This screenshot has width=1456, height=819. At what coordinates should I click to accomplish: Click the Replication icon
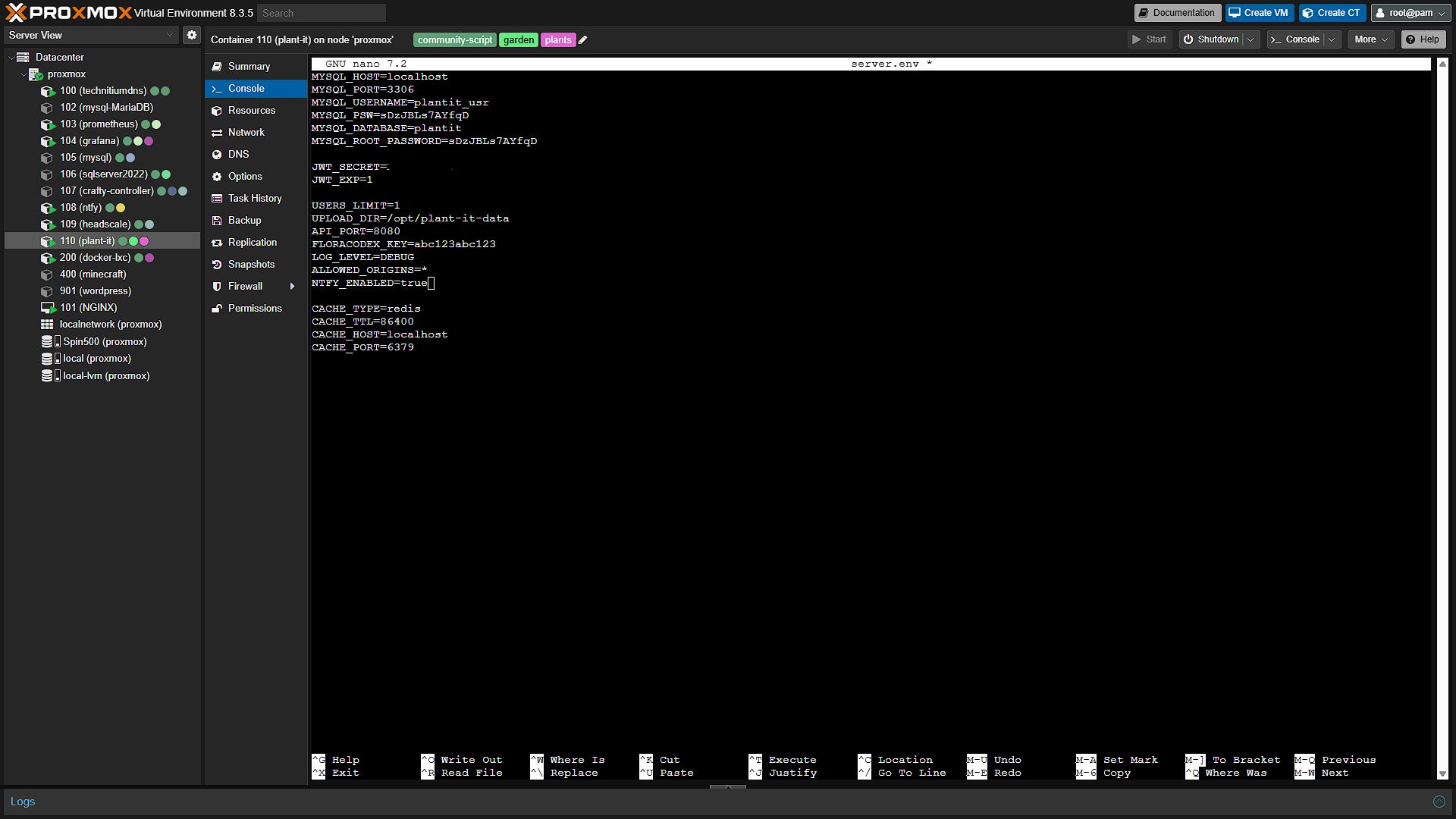pos(217,243)
